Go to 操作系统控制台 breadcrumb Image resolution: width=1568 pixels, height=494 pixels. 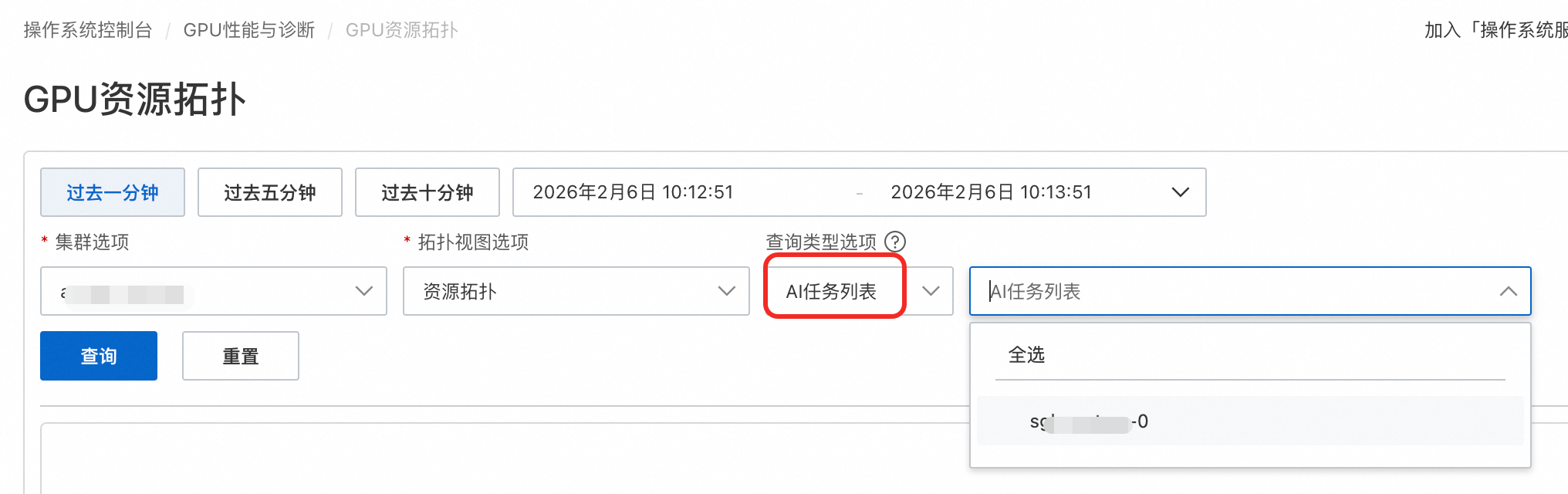(x=88, y=30)
